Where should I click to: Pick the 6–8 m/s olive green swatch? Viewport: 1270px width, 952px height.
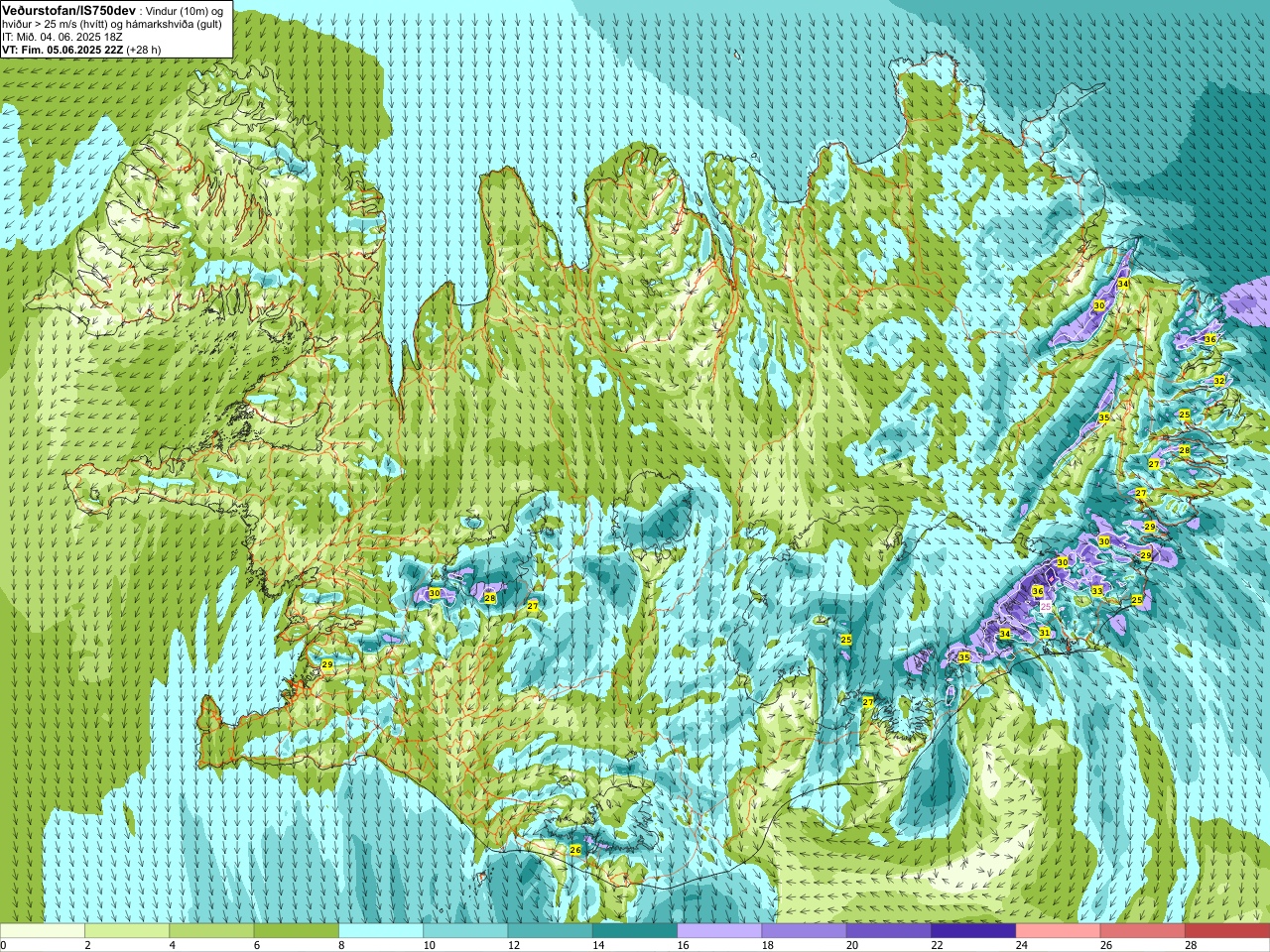pyautogui.click(x=297, y=931)
